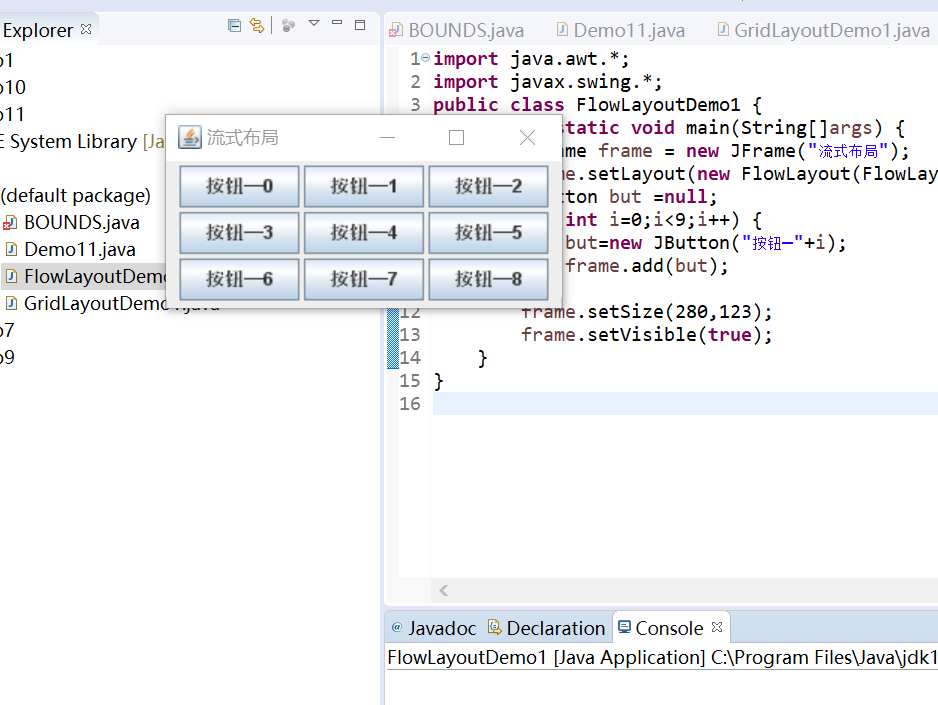This screenshot has height=705, width=938.
Task: Click the editor horizontal scrollbar left arrow
Action: [x=444, y=591]
